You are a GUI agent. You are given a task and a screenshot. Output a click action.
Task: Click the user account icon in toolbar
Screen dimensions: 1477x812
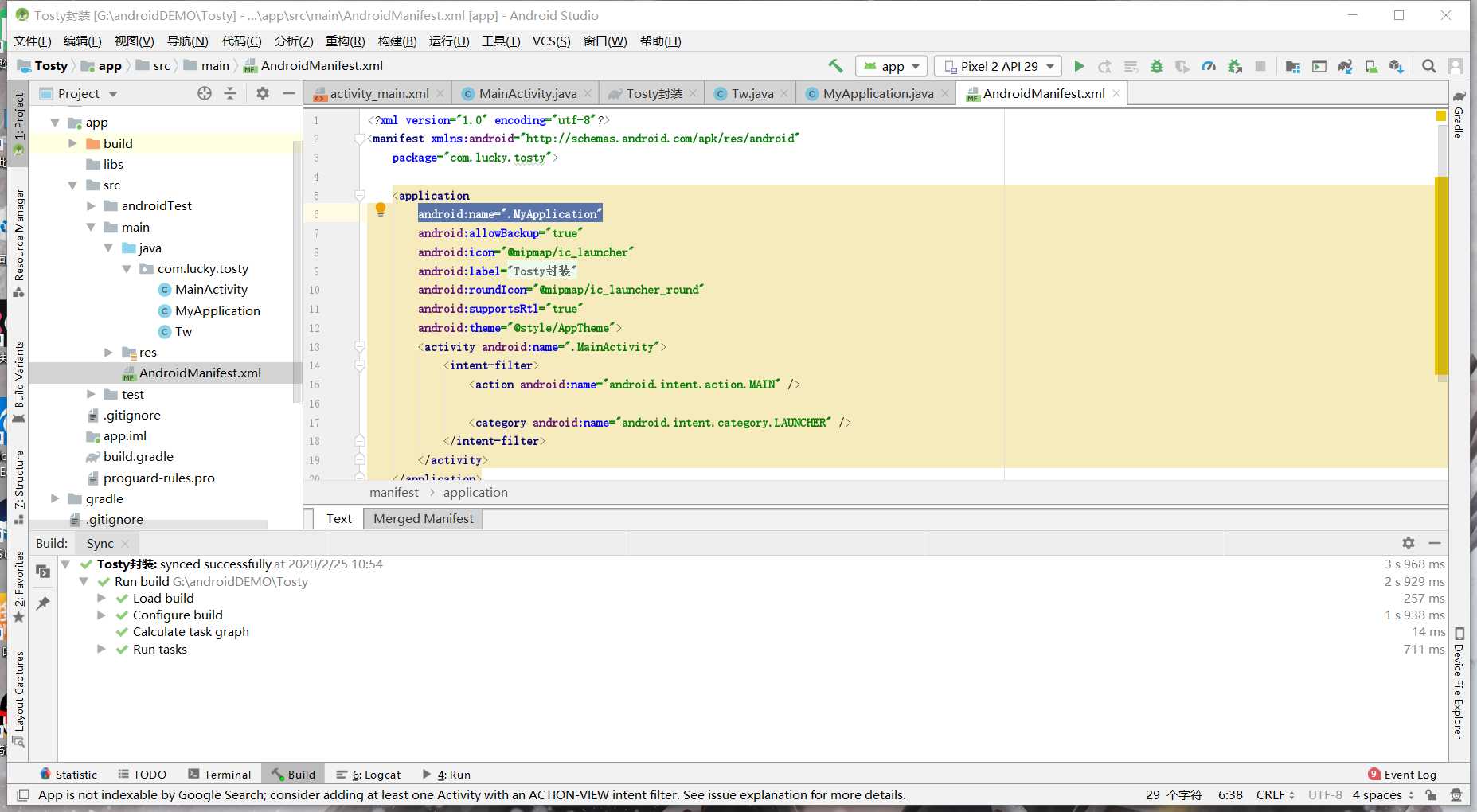1456,66
